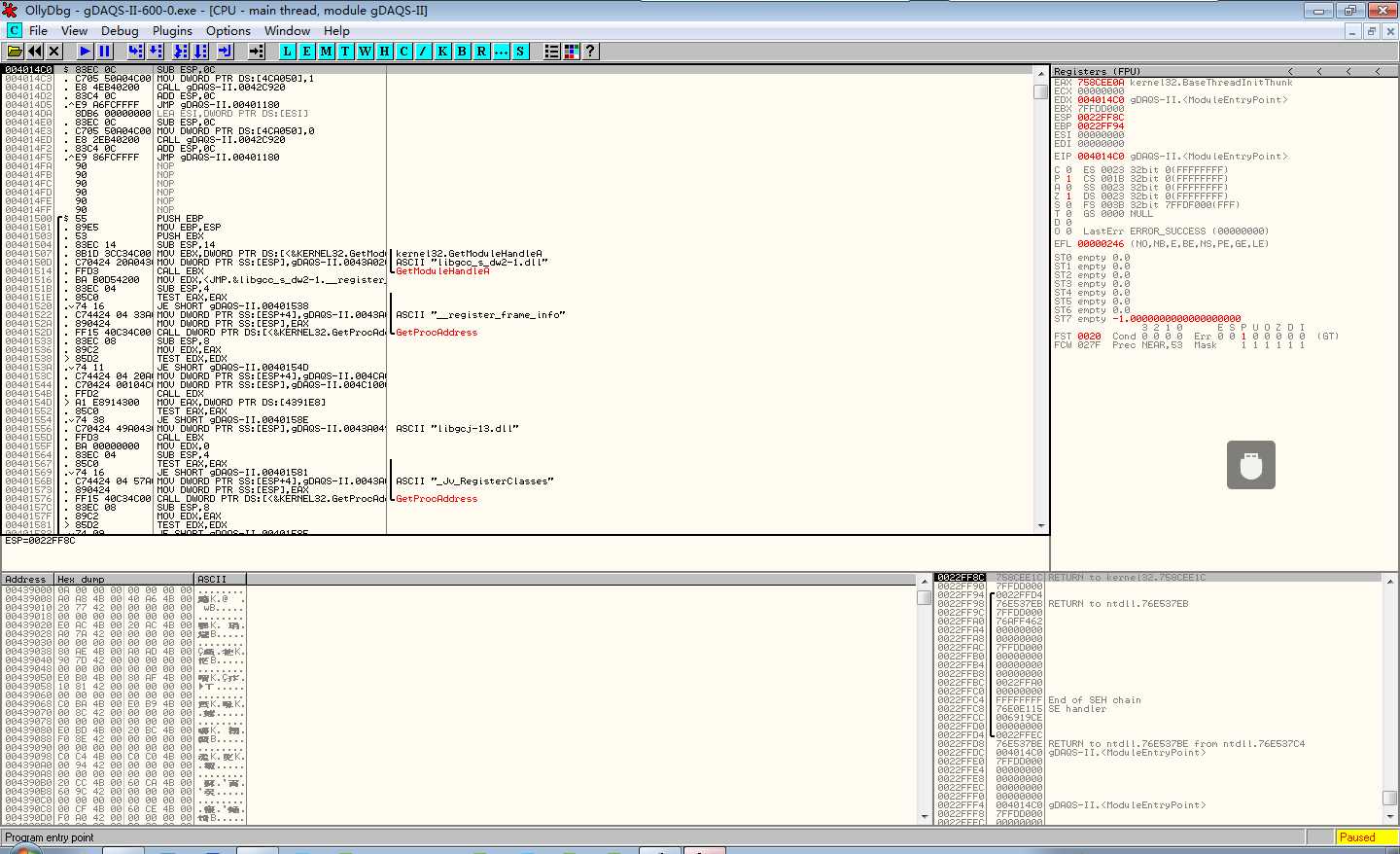This screenshot has width=1400, height=854.
Task: Show Handles with H button
Action: pyautogui.click(x=385, y=51)
